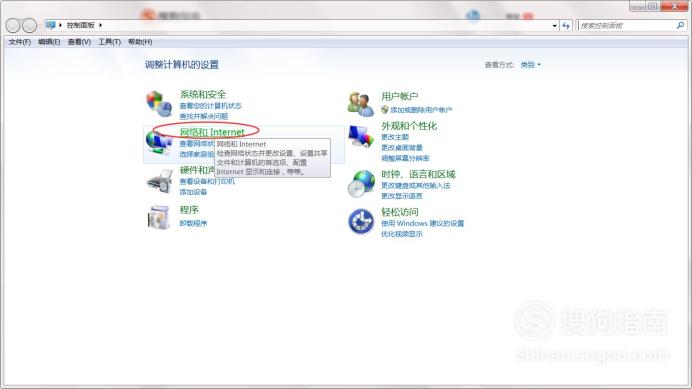The height and width of the screenshot is (389, 692).
Task: Open the 文件(F) menu
Action: [20, 42]
